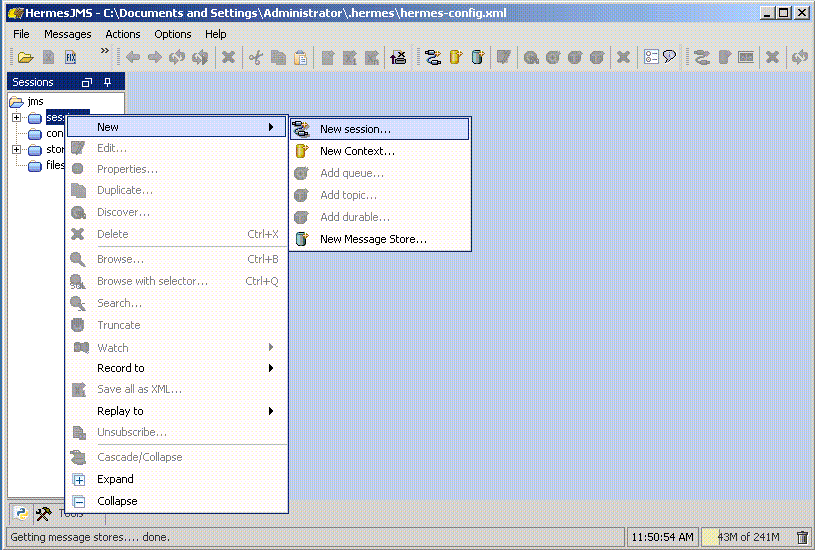Float the Sessions panel using restore icon

click(x=87, y=83)
